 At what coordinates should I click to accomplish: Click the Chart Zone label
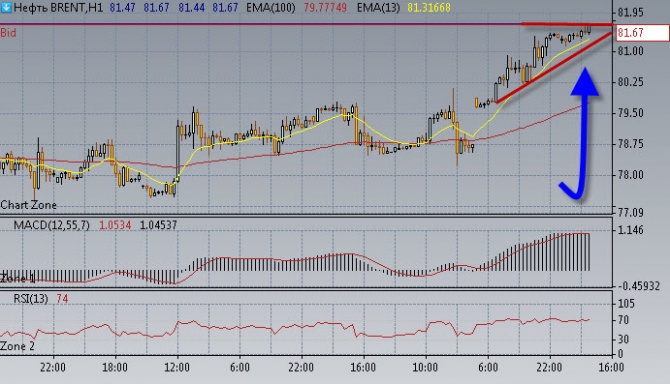click(28, 205)
